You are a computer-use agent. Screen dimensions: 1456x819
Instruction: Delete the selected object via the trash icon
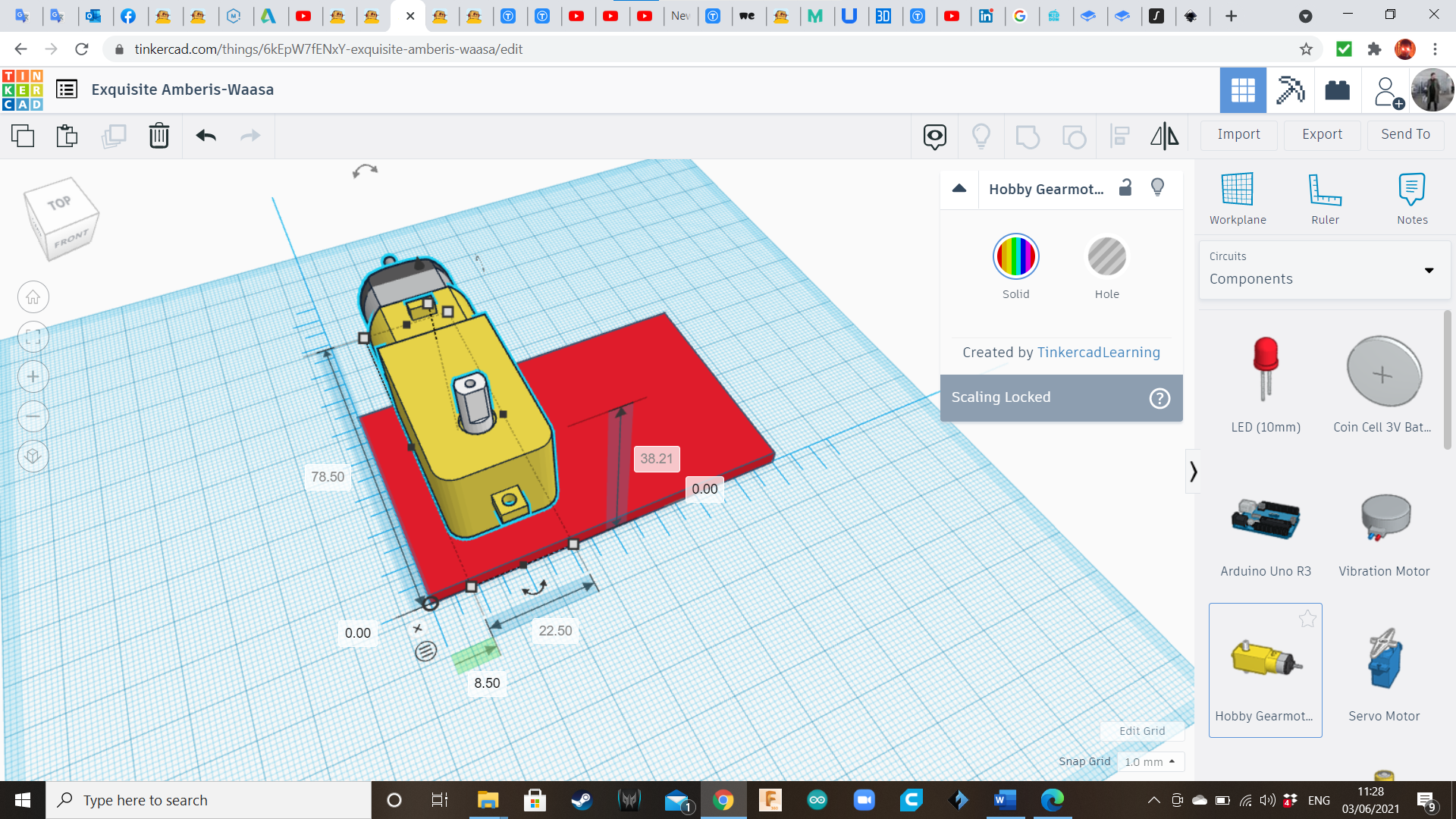point(159,136)
